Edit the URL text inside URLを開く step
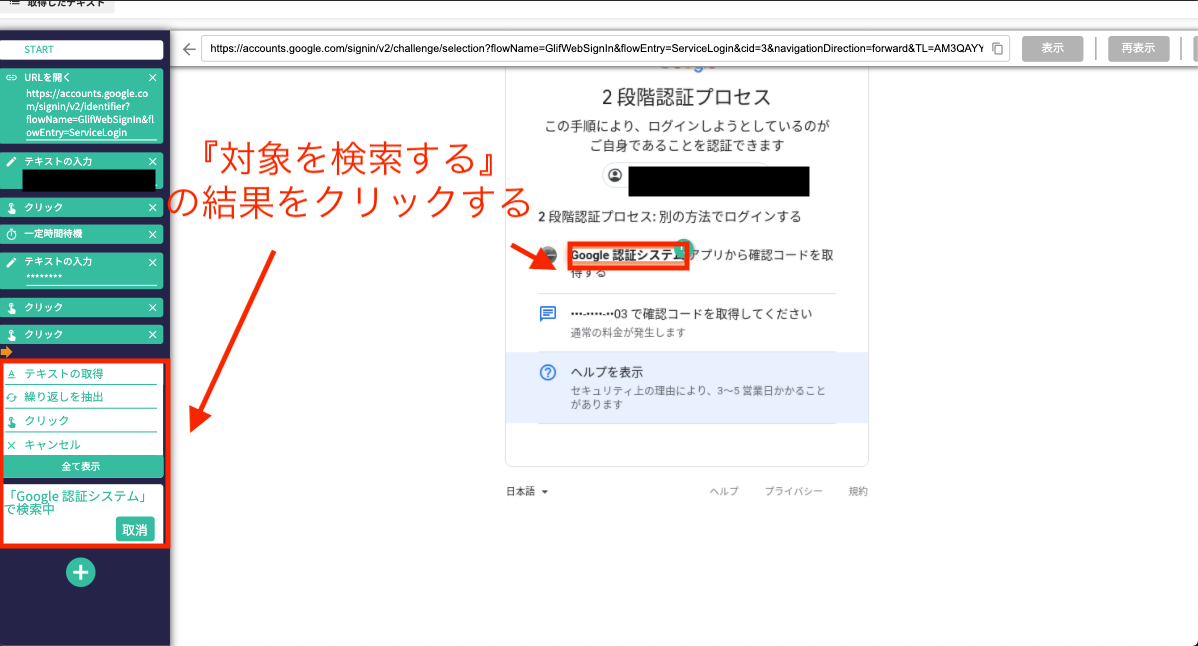Image resolution: width=1198 pixels, height=646 pixels. pyautogui.click(x=90, y=113)
